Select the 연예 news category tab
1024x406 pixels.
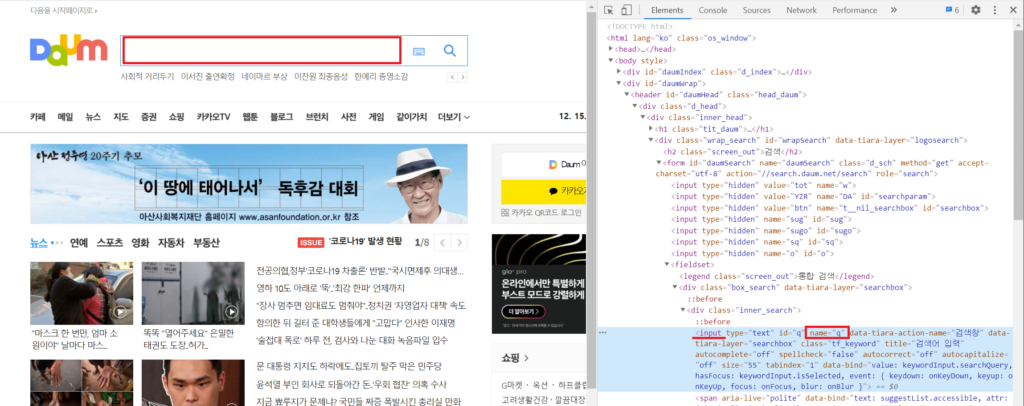click(x=79, y=243)
